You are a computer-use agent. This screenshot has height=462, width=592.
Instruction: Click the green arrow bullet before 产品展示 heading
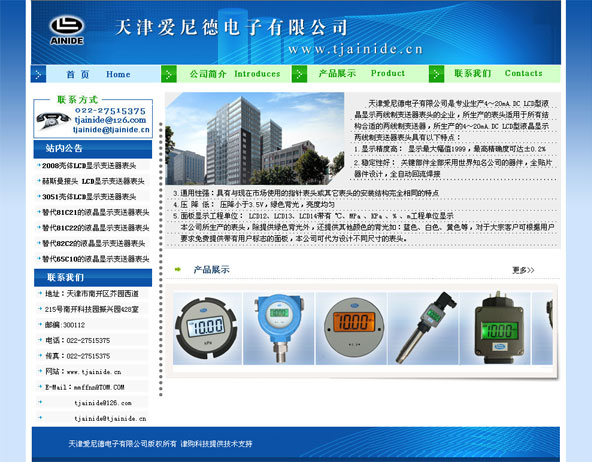click(177, 270)
